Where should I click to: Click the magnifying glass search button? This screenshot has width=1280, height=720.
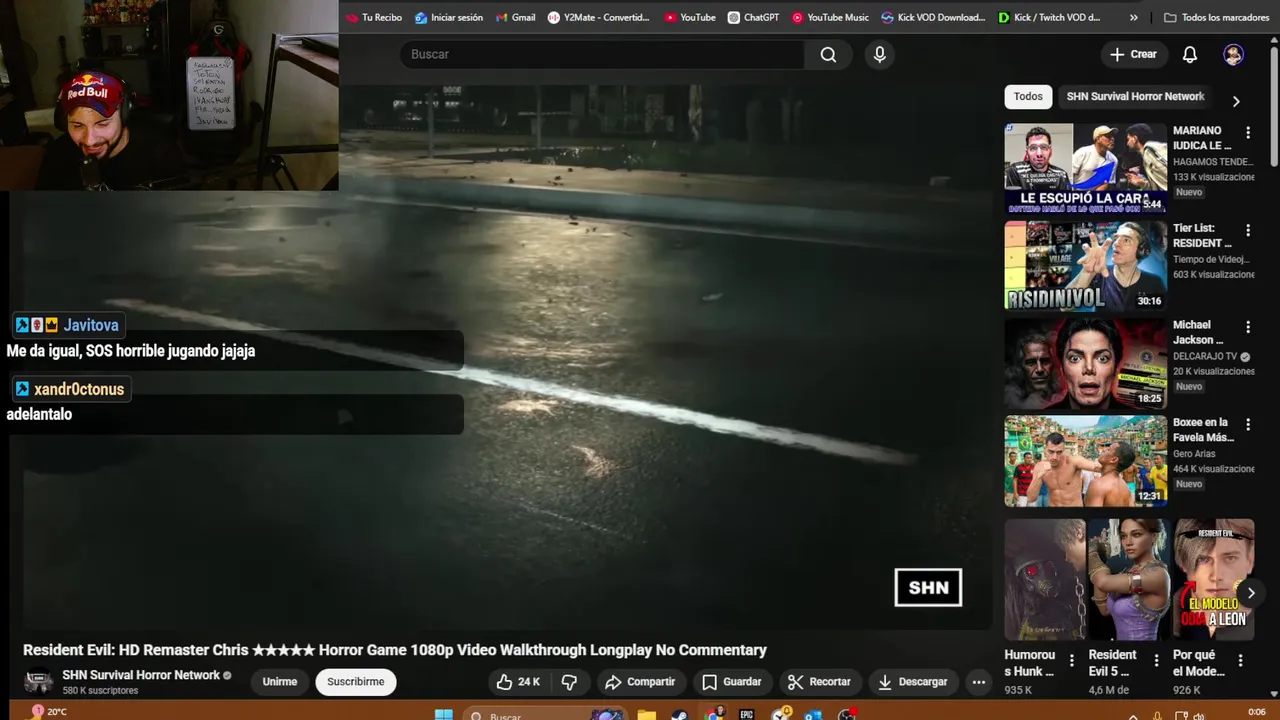(828, 54)
